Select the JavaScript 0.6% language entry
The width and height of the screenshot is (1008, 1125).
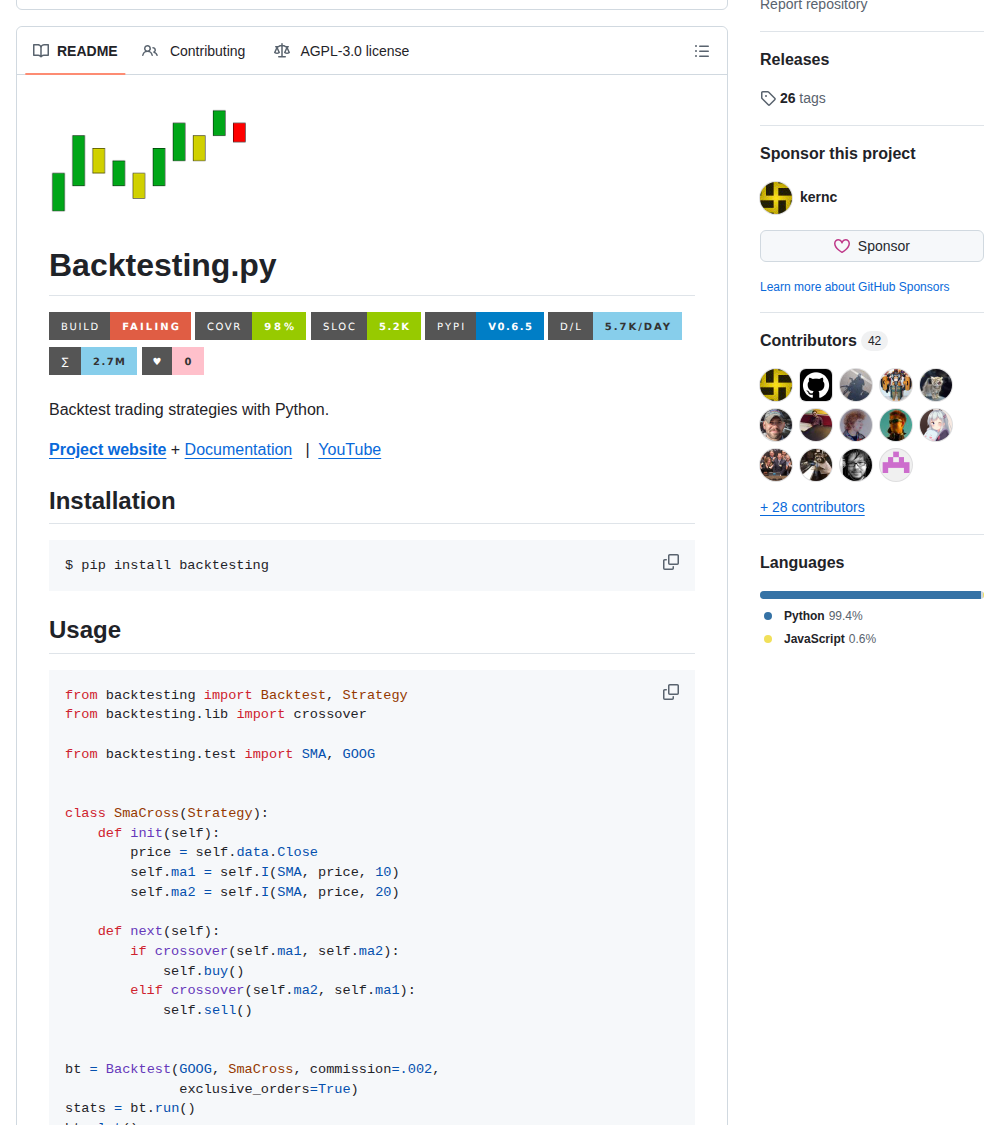(820, 639)
